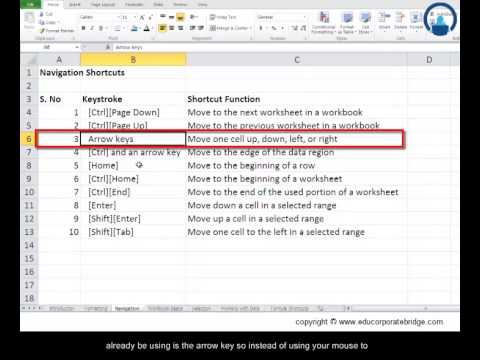Screen dimensions: 480x360
Task: Toggle Italic formatting
Action: point(92,28)
